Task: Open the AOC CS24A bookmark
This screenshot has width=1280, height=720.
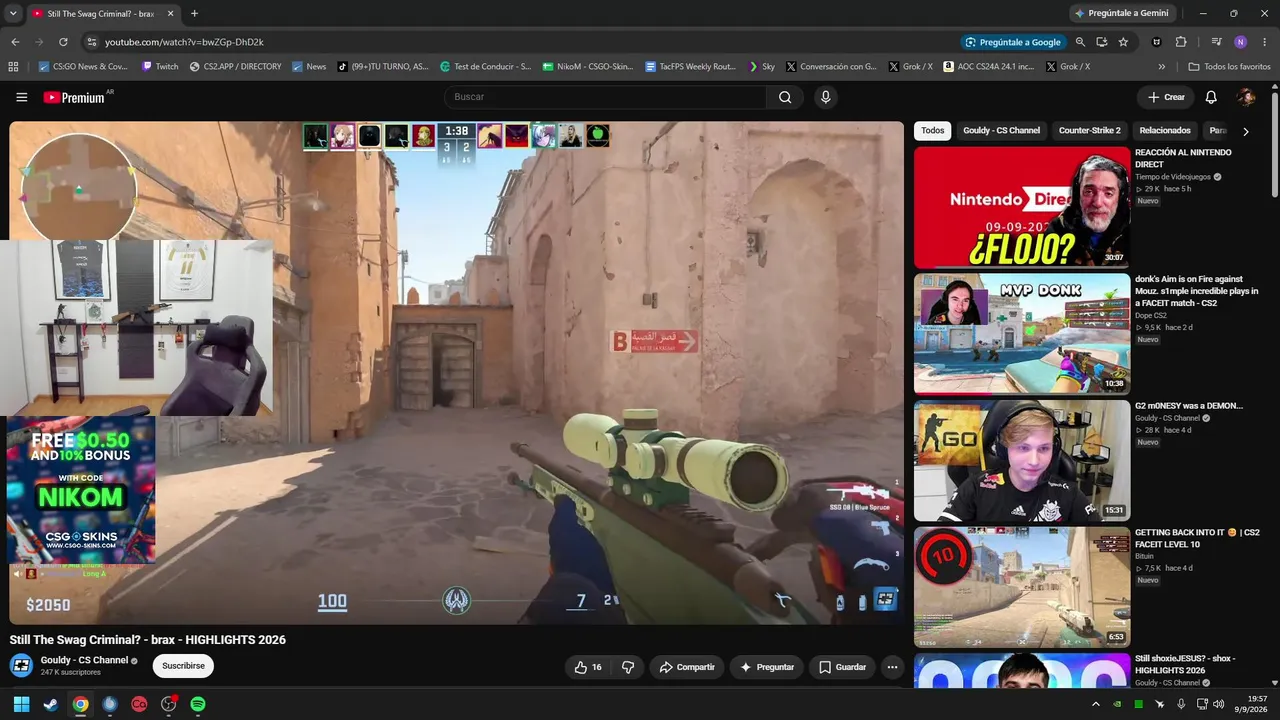Action: [987, 66]
